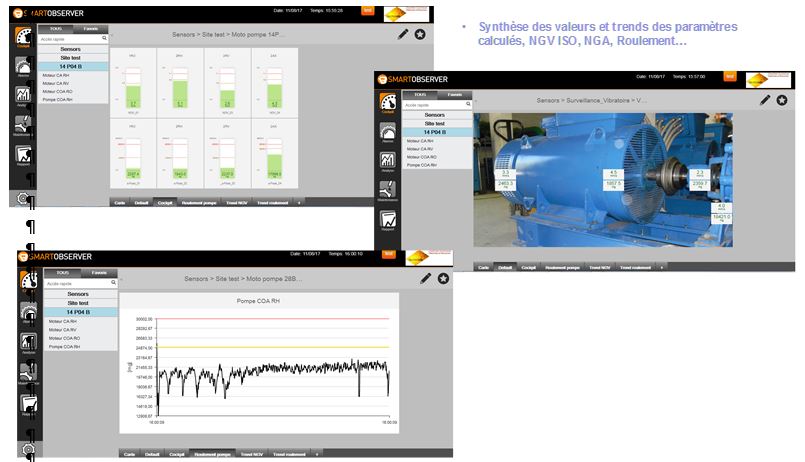Focus Accès rapide search field in motor photo window
Image resolution: width=805 pixels, height=462 pixels.
[436, 105]
